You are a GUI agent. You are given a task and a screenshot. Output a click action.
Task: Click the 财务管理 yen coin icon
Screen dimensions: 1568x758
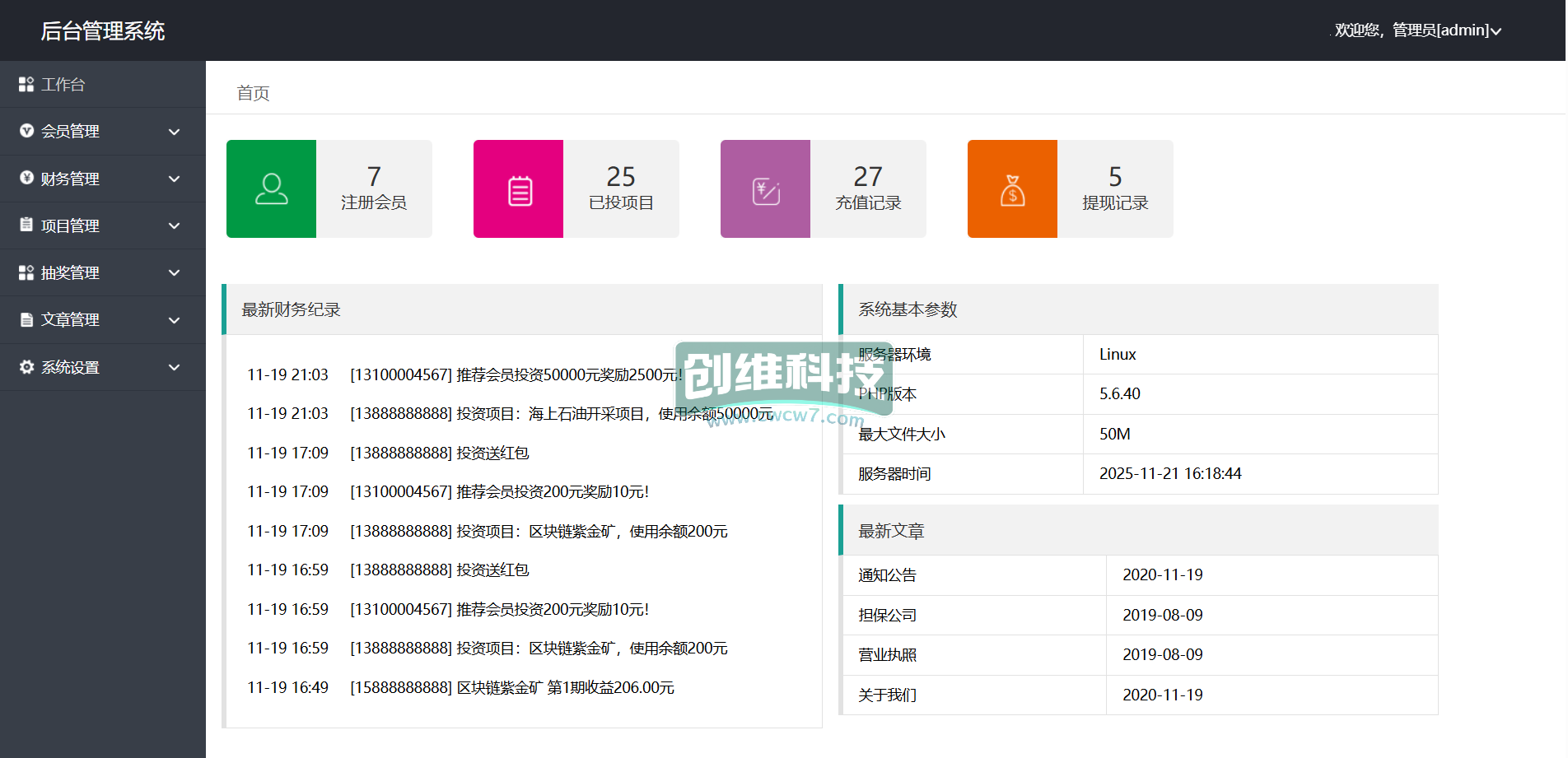[x=26, y=178]
